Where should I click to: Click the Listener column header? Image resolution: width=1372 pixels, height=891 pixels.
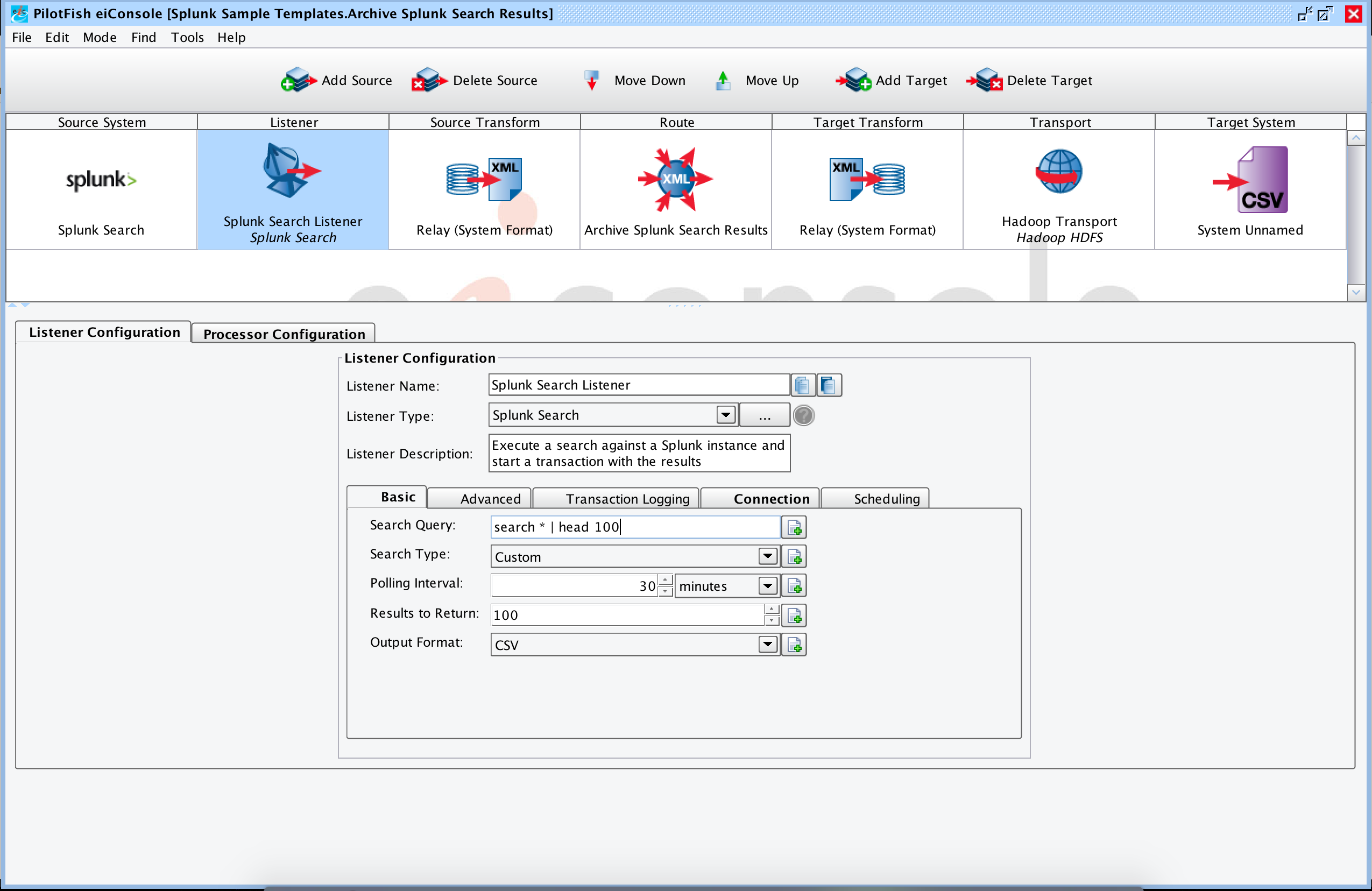pos(293,122)
